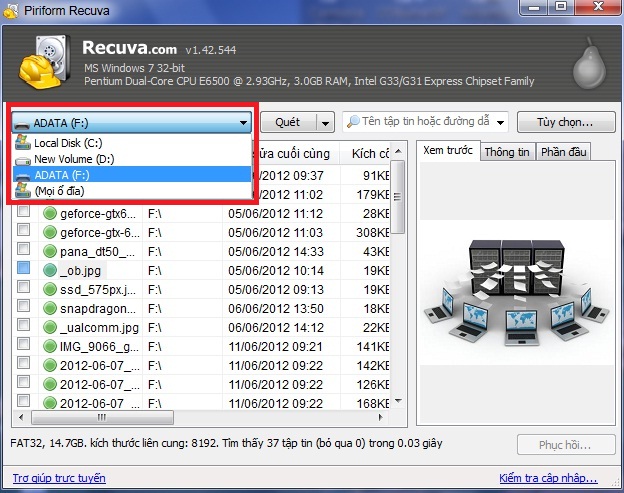624x493 pixels.
Task: Start scan with the Quét button
Action: coord(288,123)
